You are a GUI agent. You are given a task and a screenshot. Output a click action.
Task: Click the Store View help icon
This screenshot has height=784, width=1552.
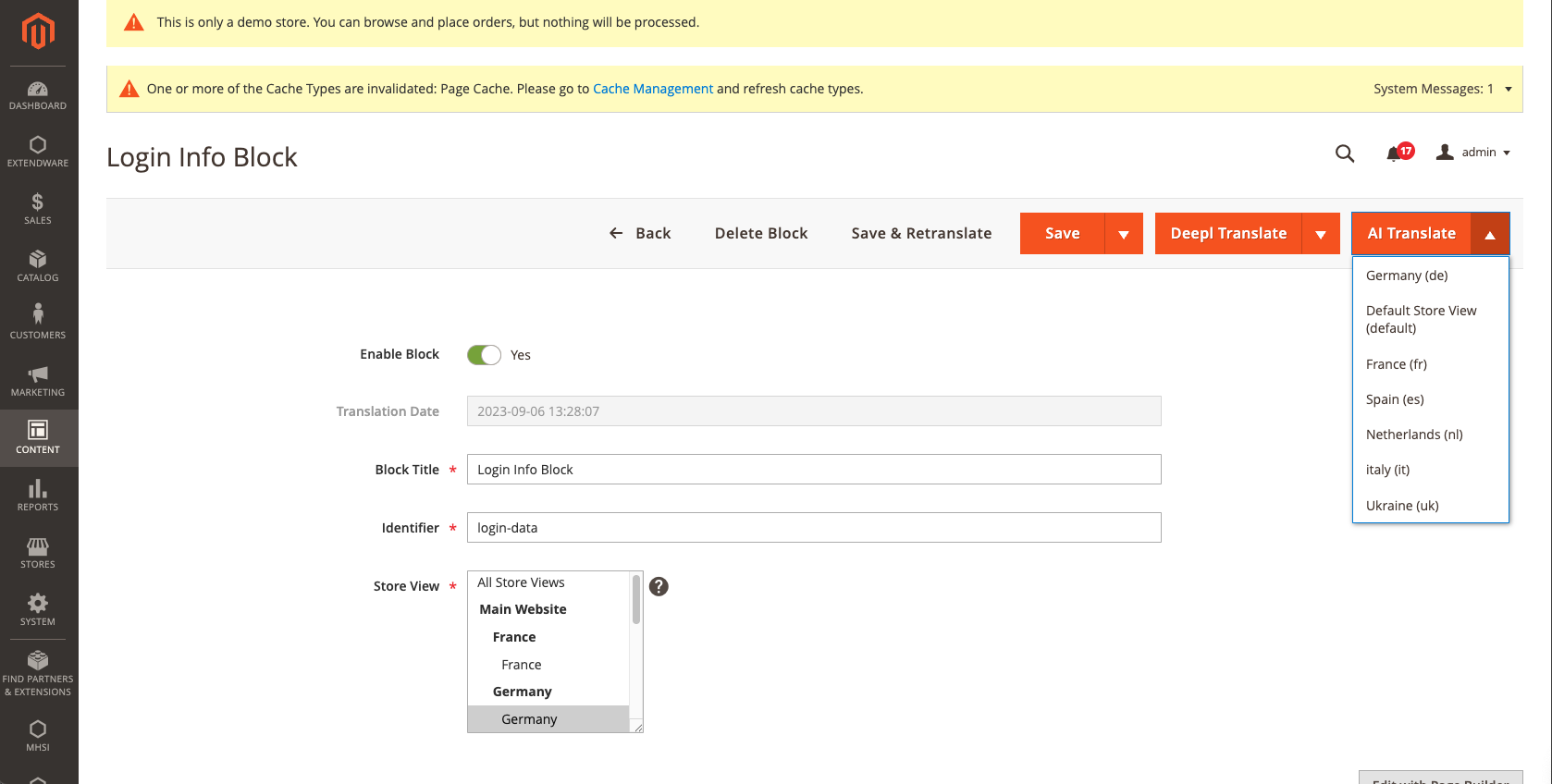659,586
